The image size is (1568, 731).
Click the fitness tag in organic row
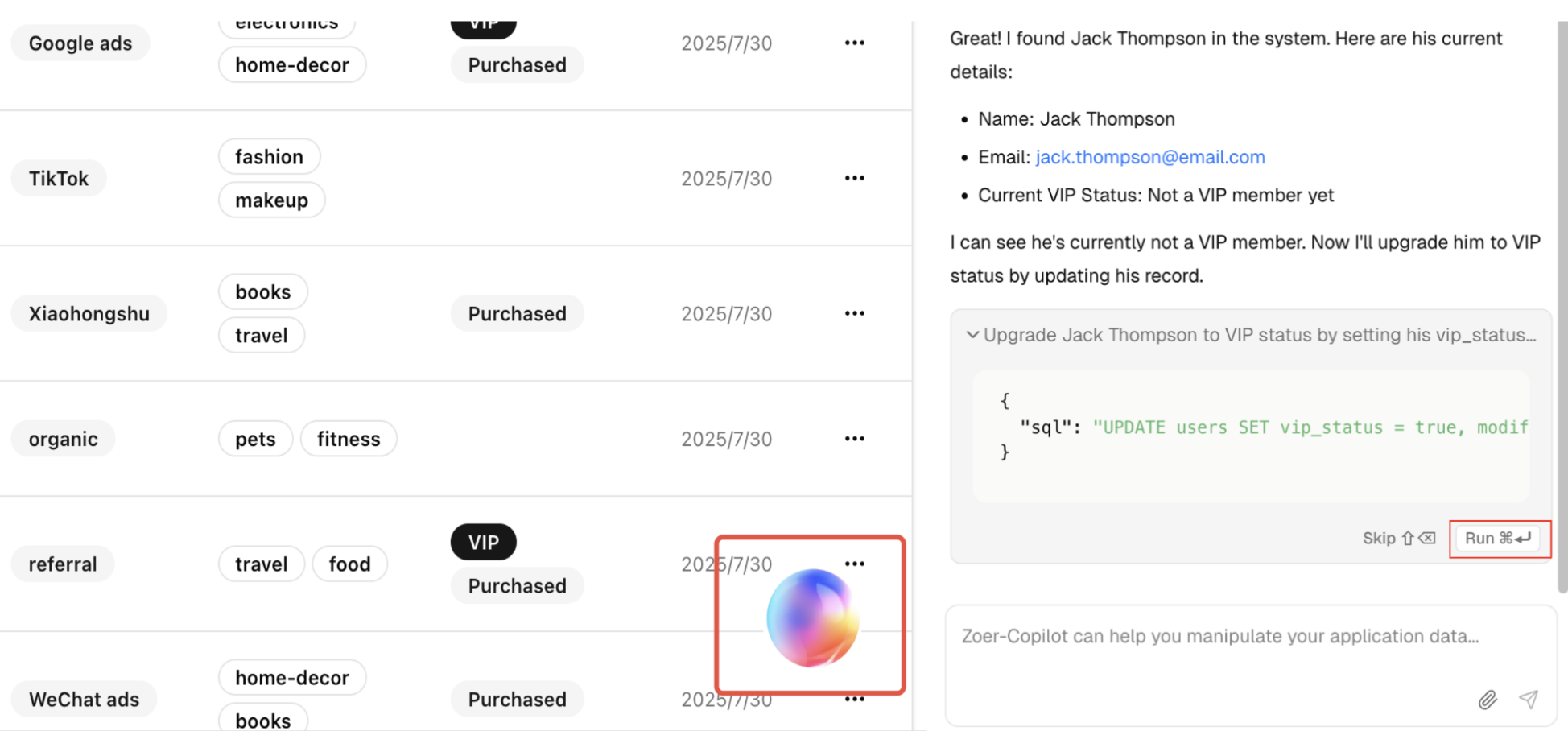tap(348, 439)
